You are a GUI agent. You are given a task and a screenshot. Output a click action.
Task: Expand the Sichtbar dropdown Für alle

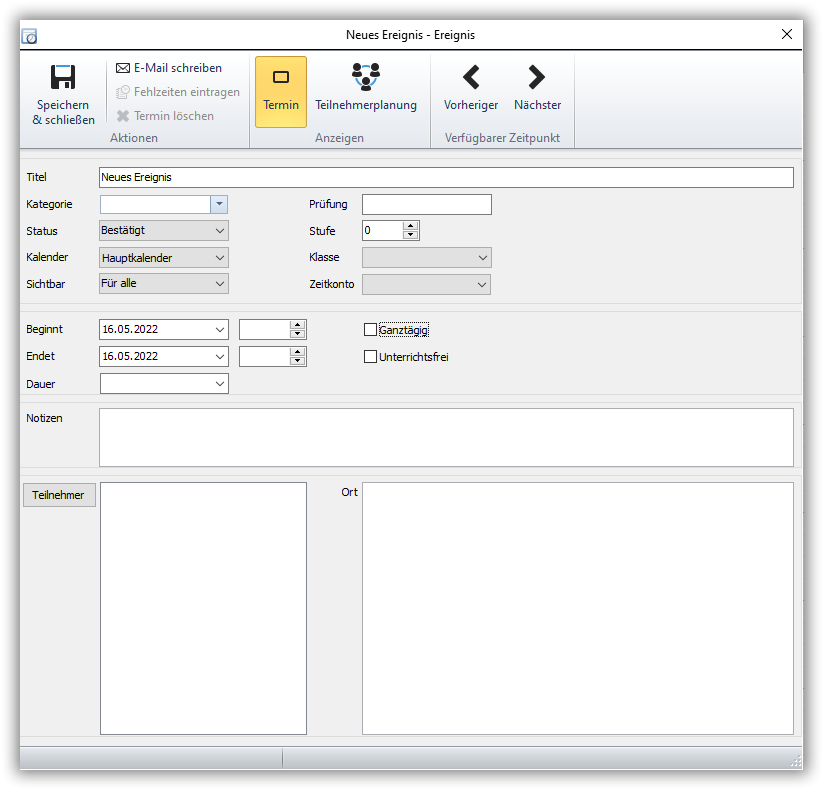(220, 283)
